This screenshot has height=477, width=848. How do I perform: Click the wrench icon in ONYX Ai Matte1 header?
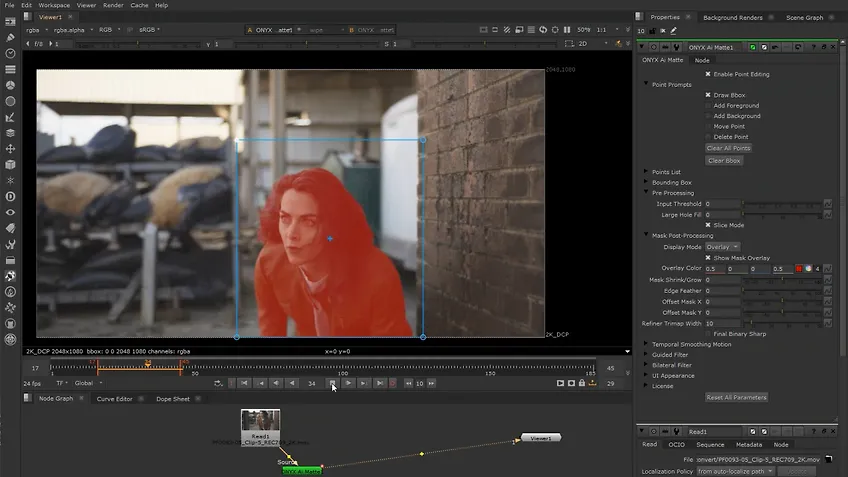[676, 47]
